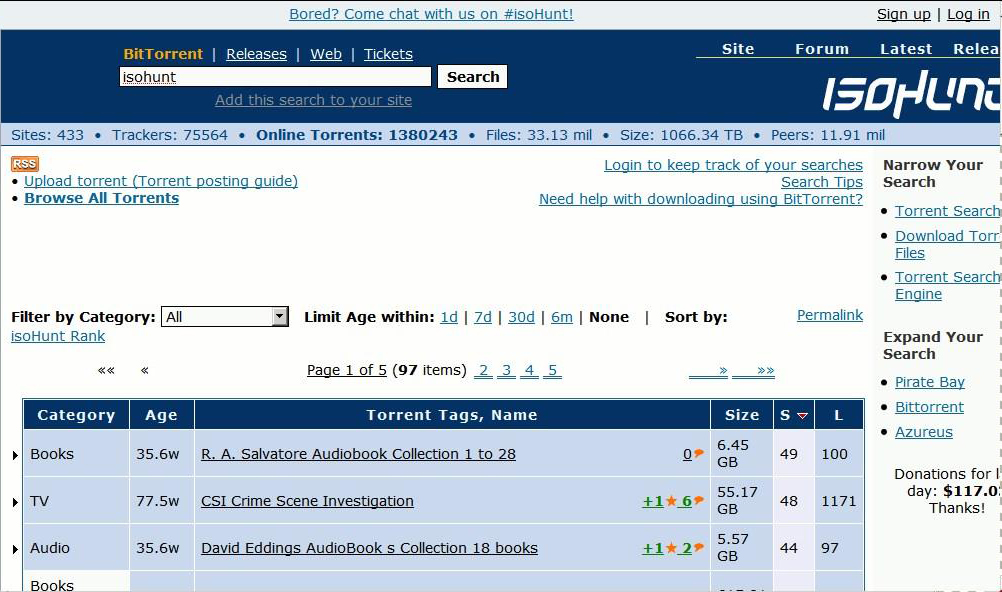Expand the R. A. Salvatore Books row
This screenshot has height=592, width=1002.
tap(14, 453)
